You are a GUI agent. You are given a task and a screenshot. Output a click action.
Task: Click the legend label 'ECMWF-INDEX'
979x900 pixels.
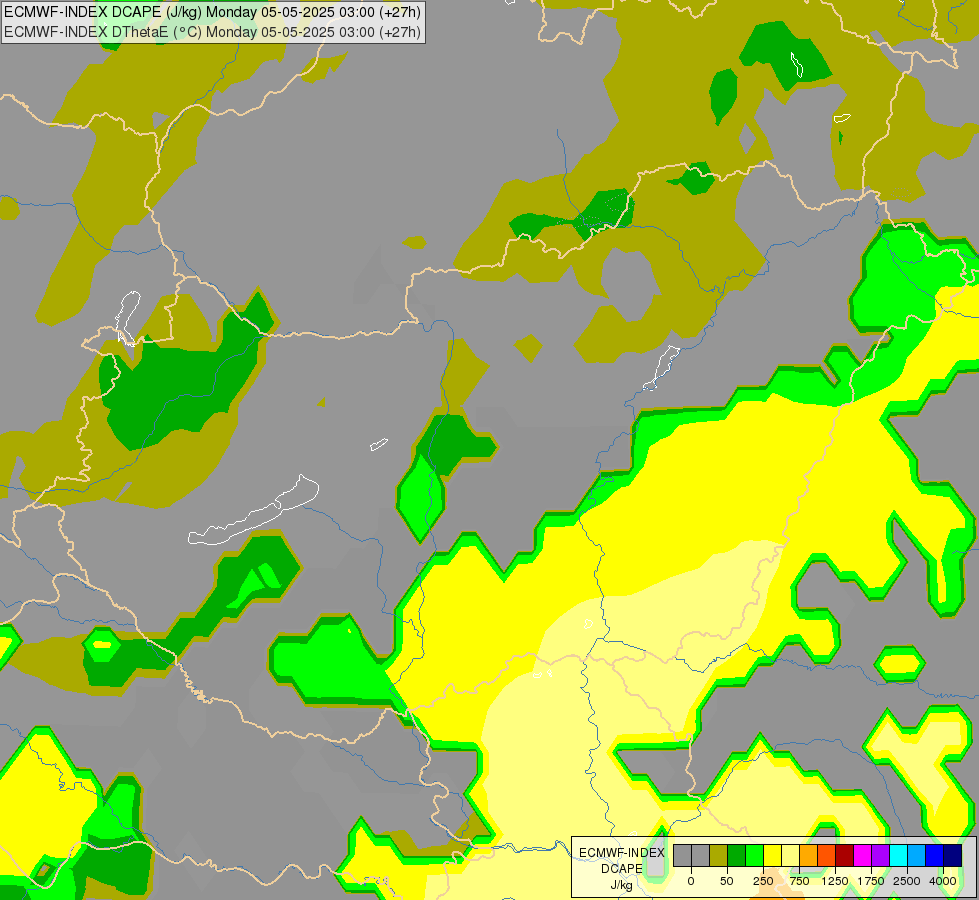pos(621,853)
